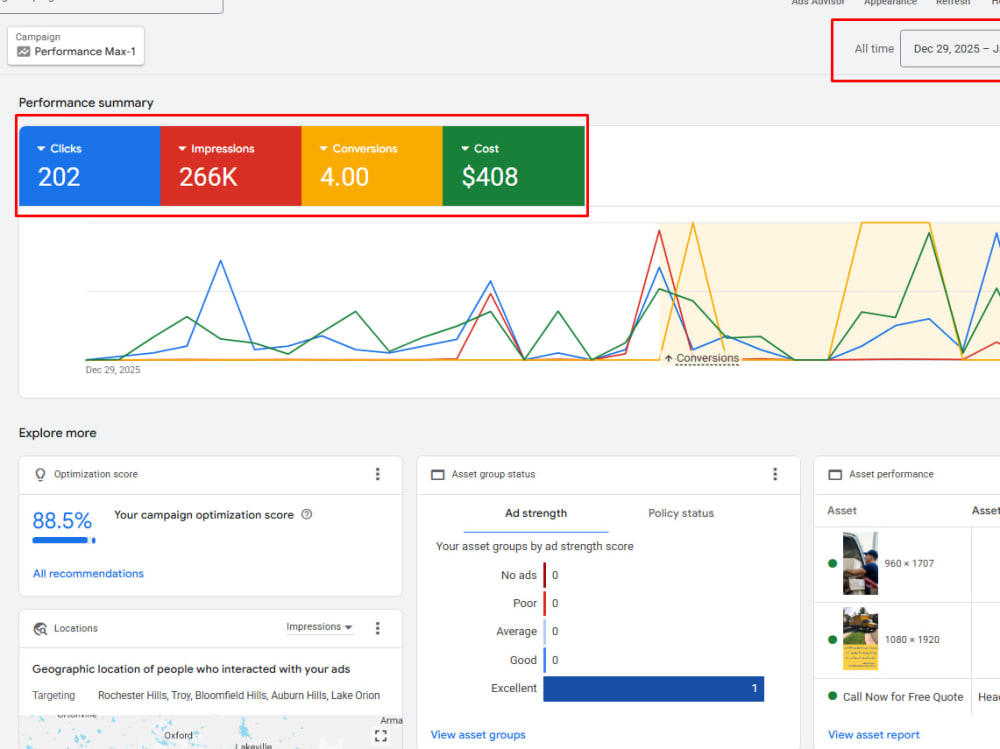
Task: Expand the locations map to fullscreen
Action: [381, 736]
